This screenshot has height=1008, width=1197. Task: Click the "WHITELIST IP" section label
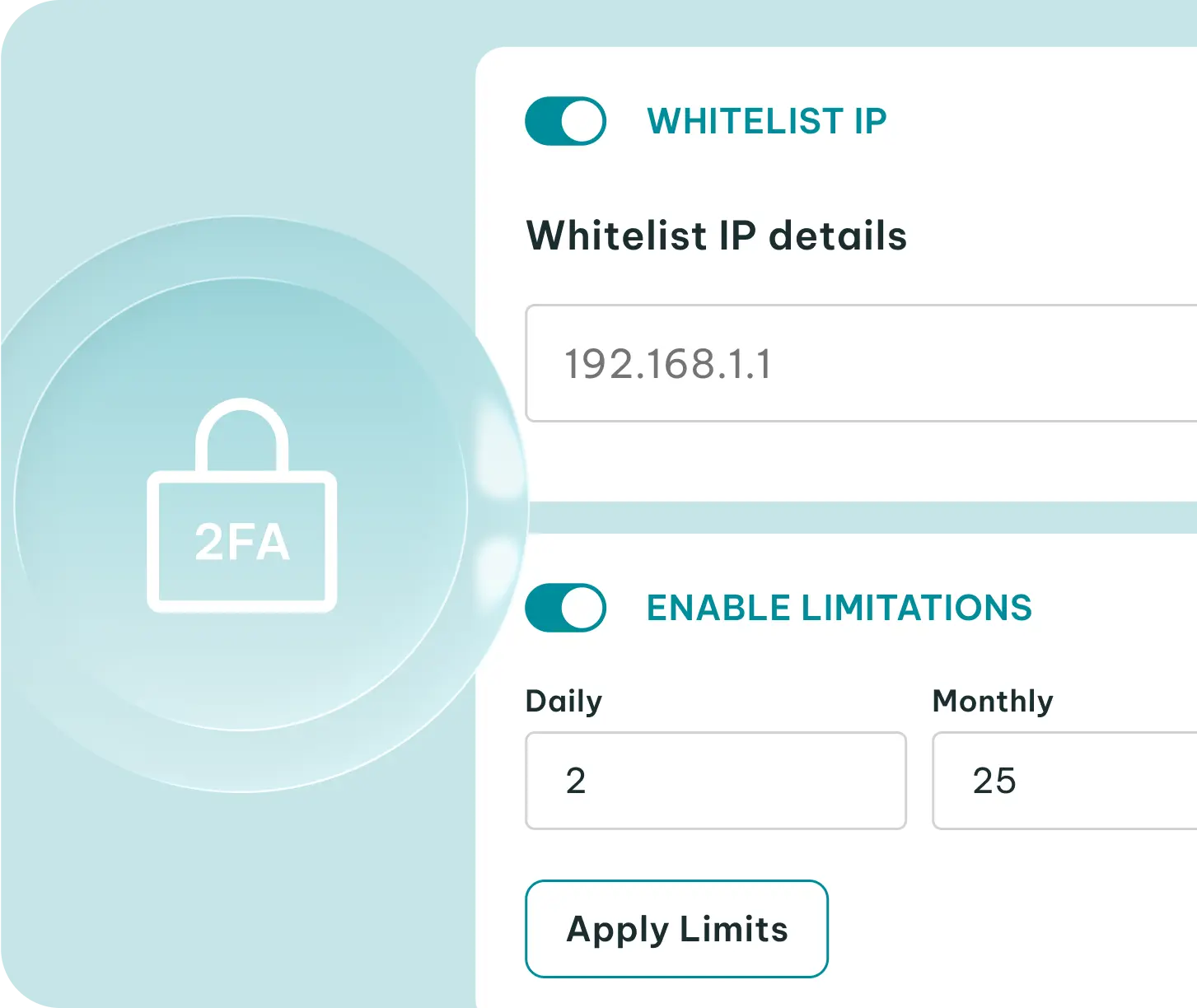(x=766, y=121)
